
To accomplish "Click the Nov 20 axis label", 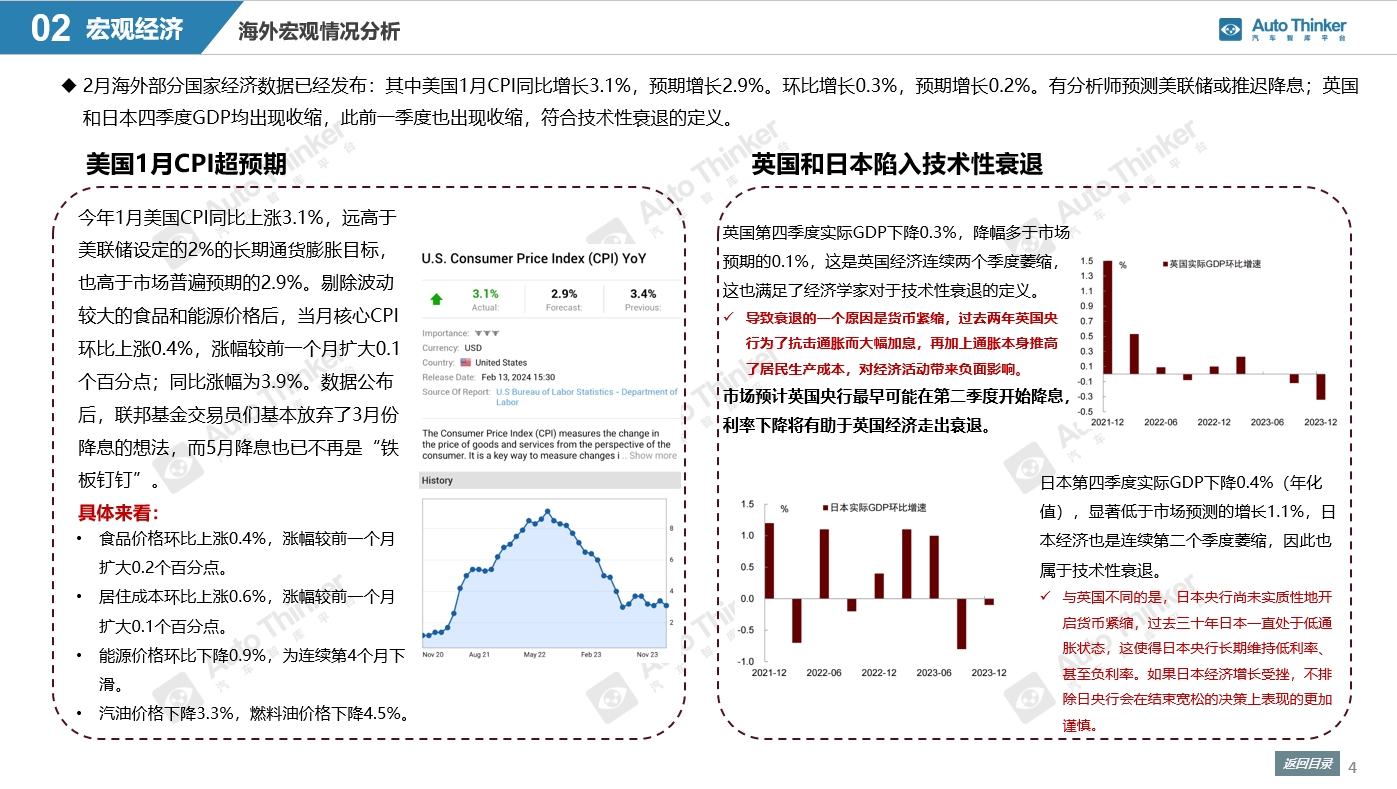I will (x=434, y=655).
